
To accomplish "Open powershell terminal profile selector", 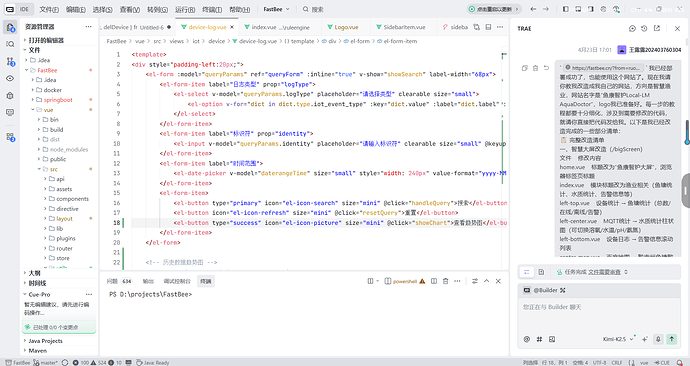I will pyautogui.click(x=404, y=281).
